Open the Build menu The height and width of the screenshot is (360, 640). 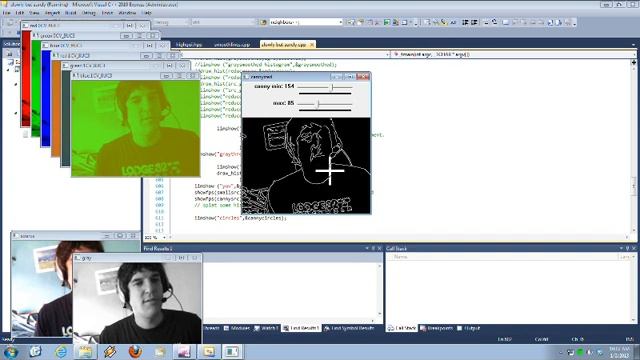[x=70, y=13]
